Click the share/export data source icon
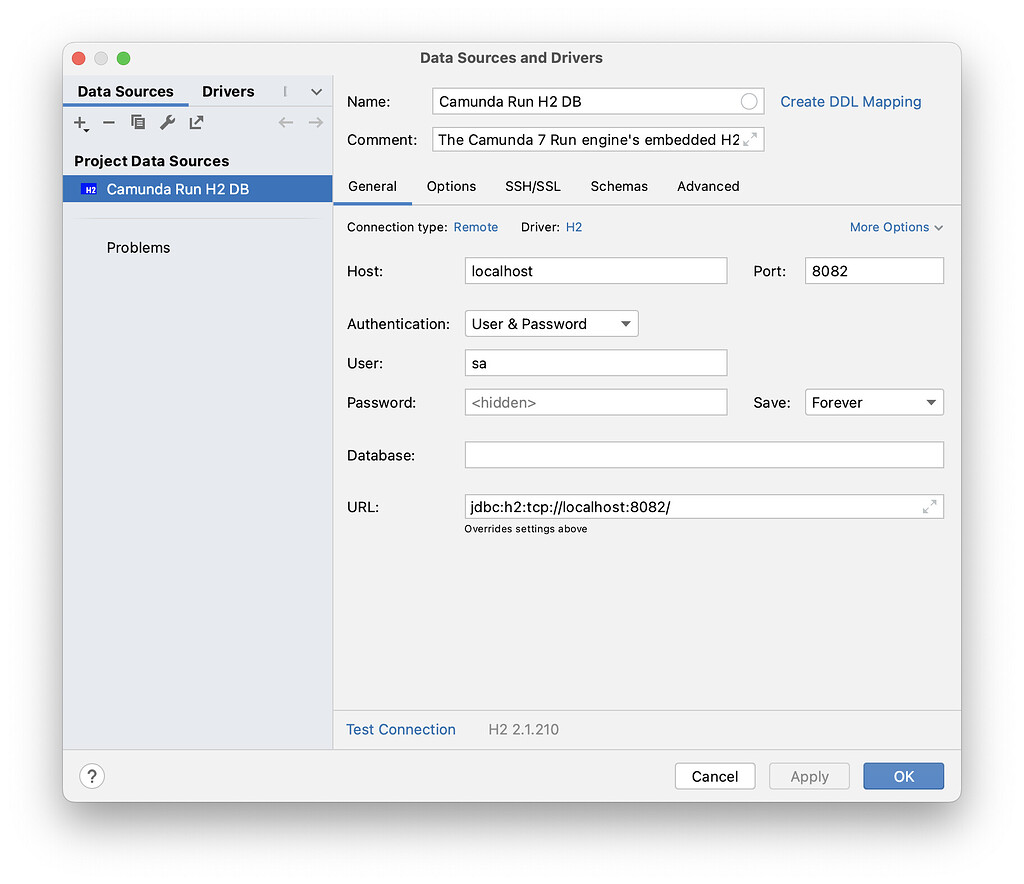The image size is (1024, 884). click(195, 122)
